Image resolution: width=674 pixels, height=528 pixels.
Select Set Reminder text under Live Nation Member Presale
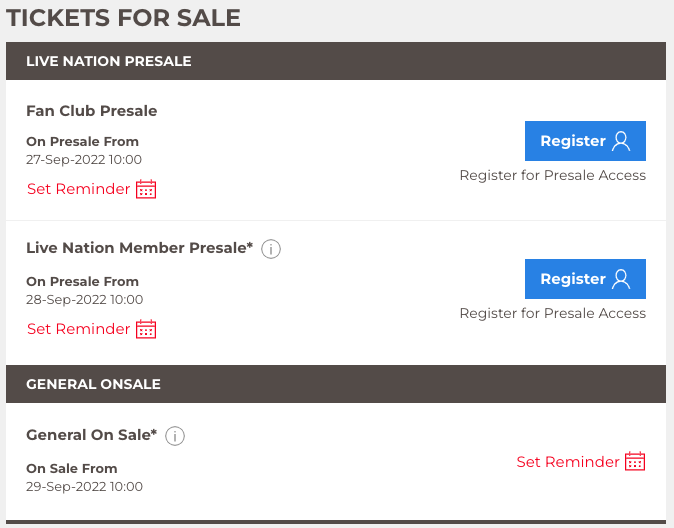78,329
